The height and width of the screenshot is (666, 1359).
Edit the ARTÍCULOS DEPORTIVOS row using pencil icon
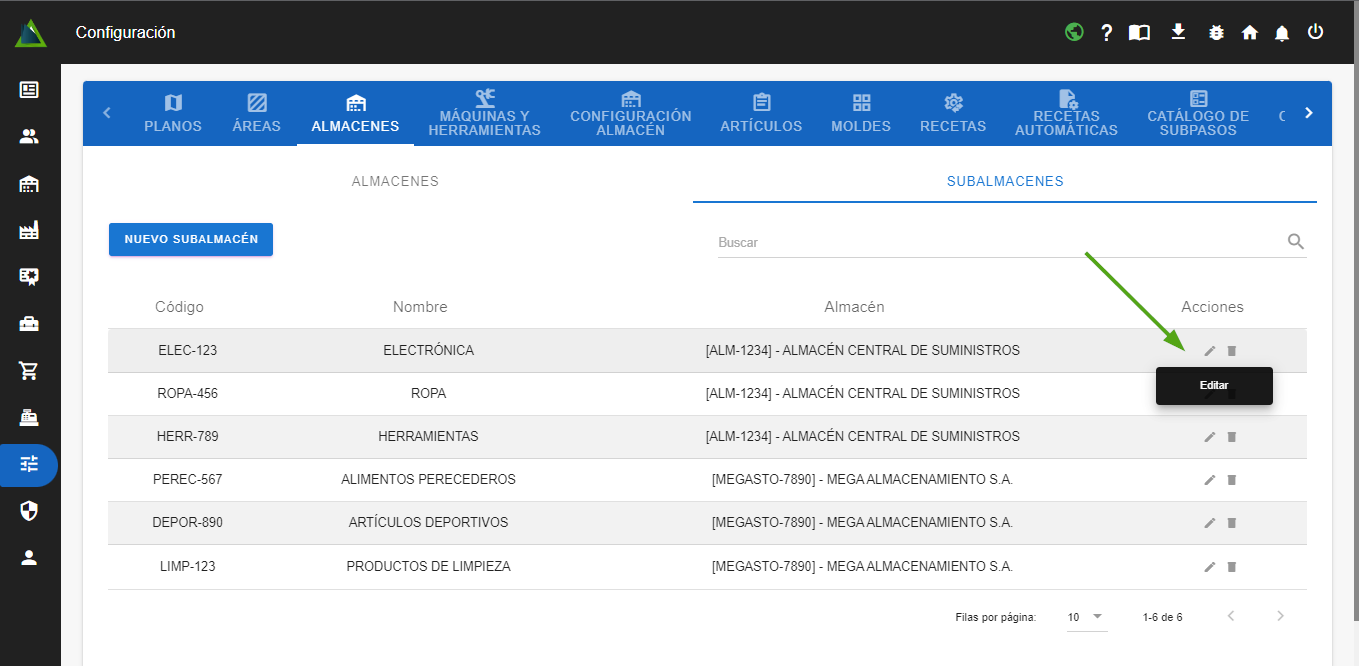click(1210, 523)
